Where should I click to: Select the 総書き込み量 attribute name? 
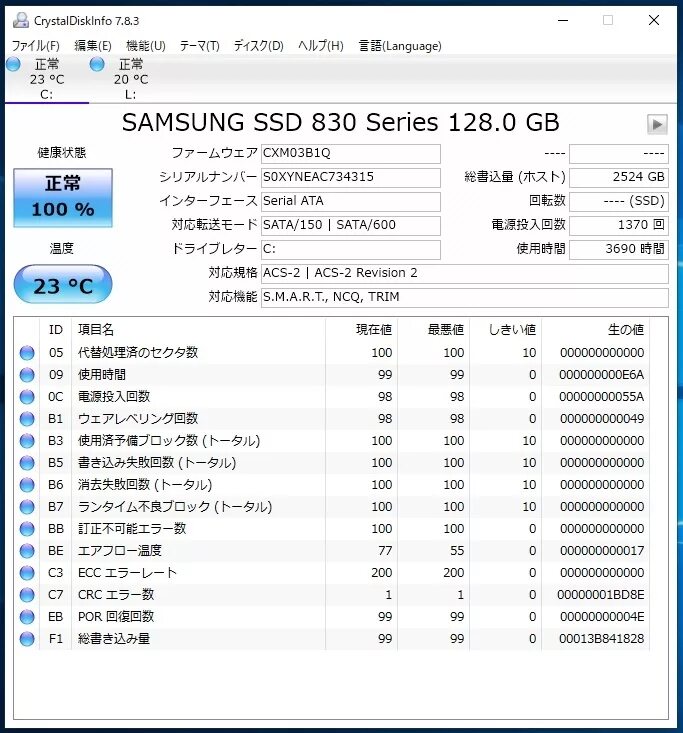point(114,639)
